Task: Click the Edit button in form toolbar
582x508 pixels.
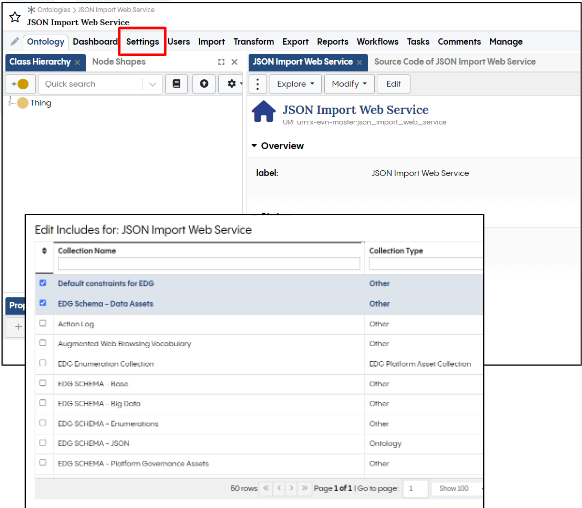Action: point(393,84)
